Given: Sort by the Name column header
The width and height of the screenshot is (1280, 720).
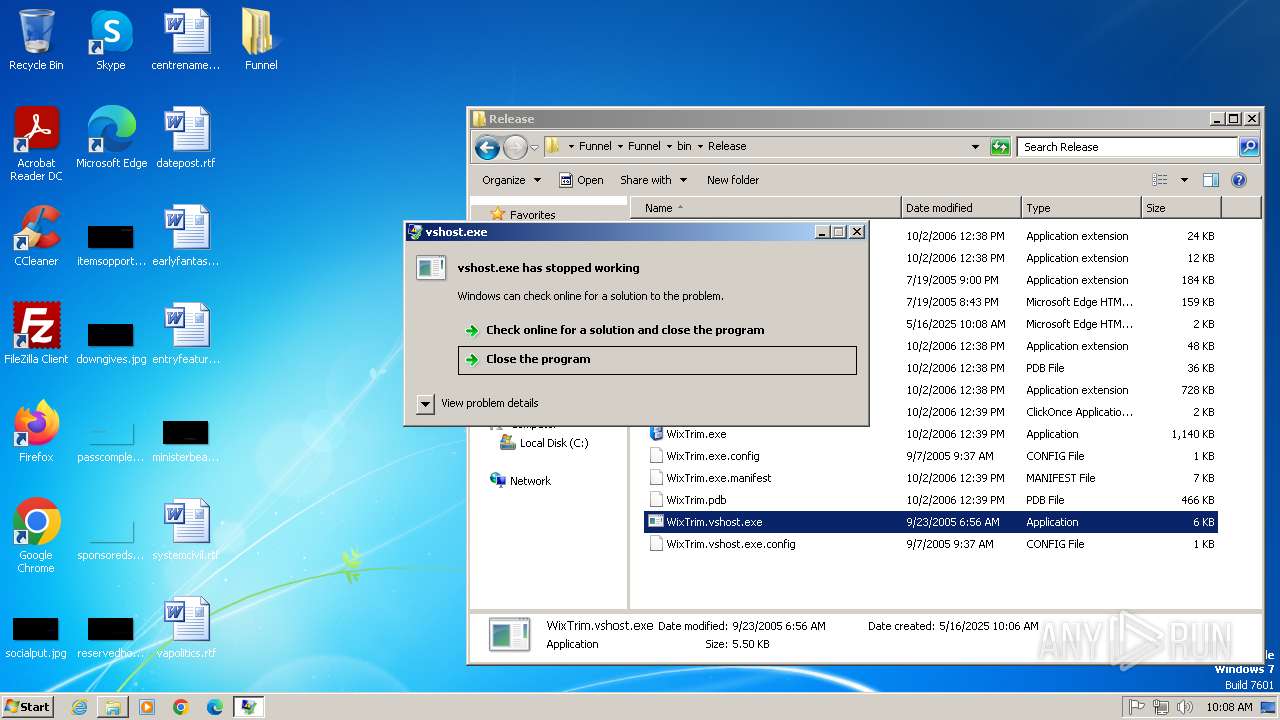Looking at the screenshot, I should [x=765, y=208].
